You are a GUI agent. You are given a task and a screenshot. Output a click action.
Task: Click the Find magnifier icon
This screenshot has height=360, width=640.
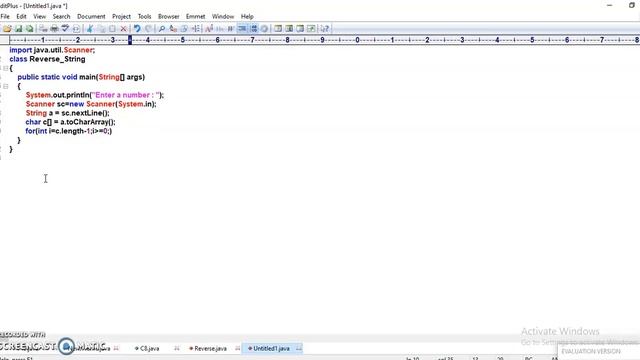[x=162, y=29]
